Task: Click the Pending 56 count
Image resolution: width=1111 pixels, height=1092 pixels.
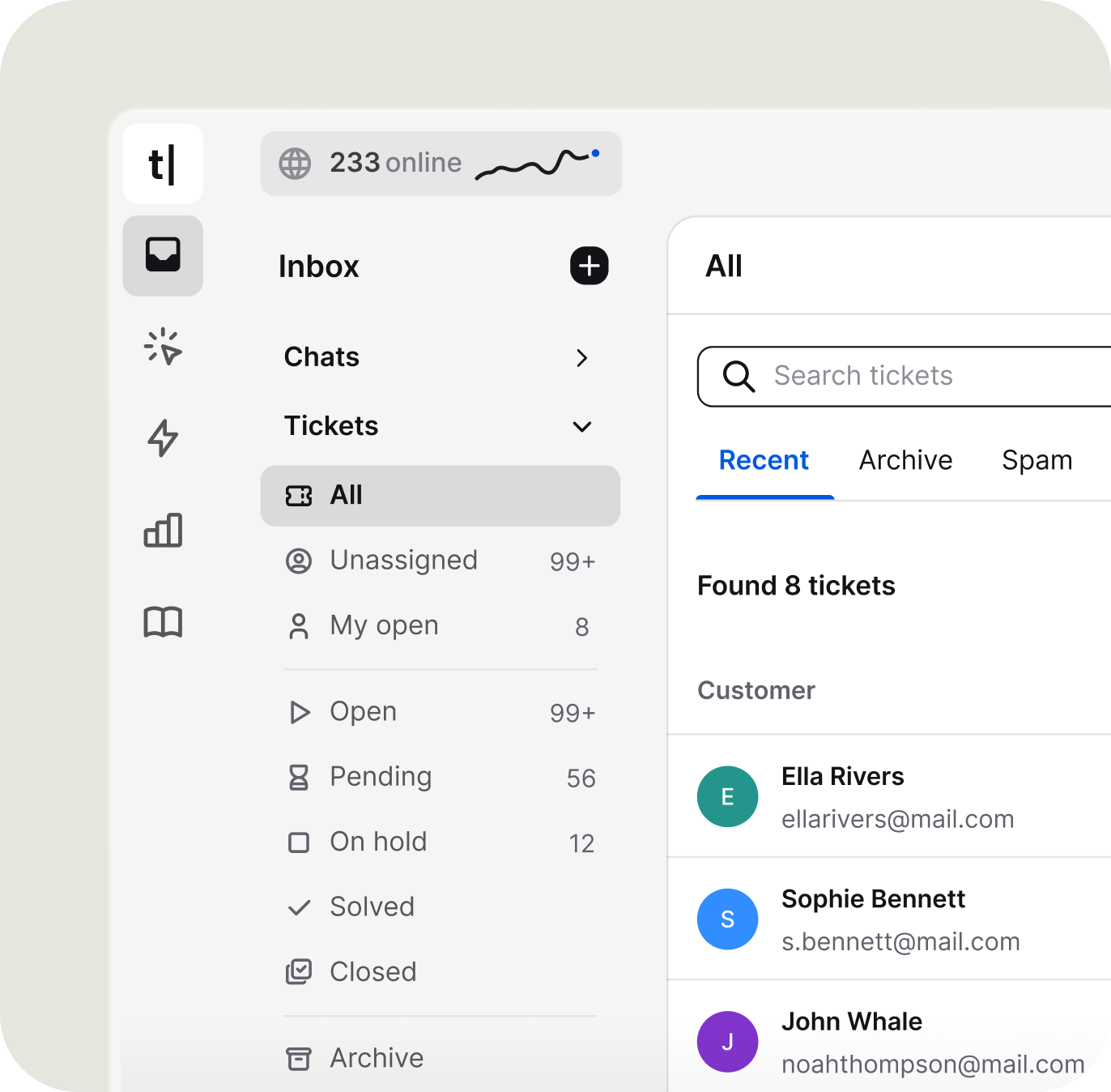Action: (581, 778)
